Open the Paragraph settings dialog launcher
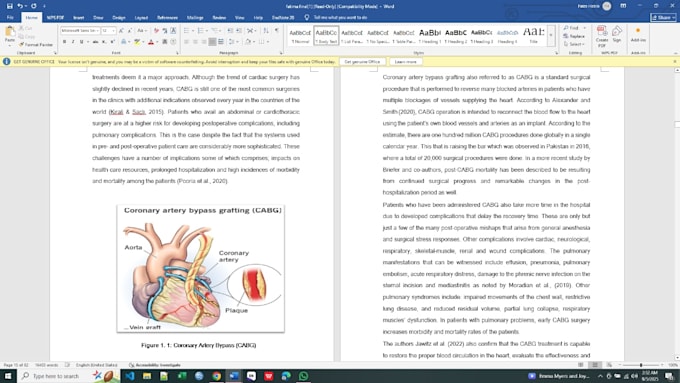Viewport: 680px width, 383px height. coord(281,53)
